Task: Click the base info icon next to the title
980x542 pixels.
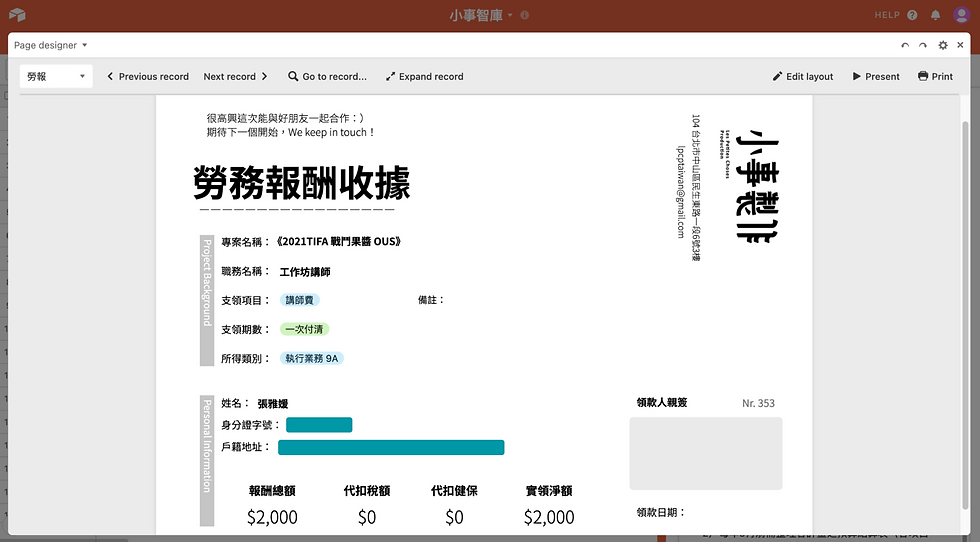Action: 524,15
